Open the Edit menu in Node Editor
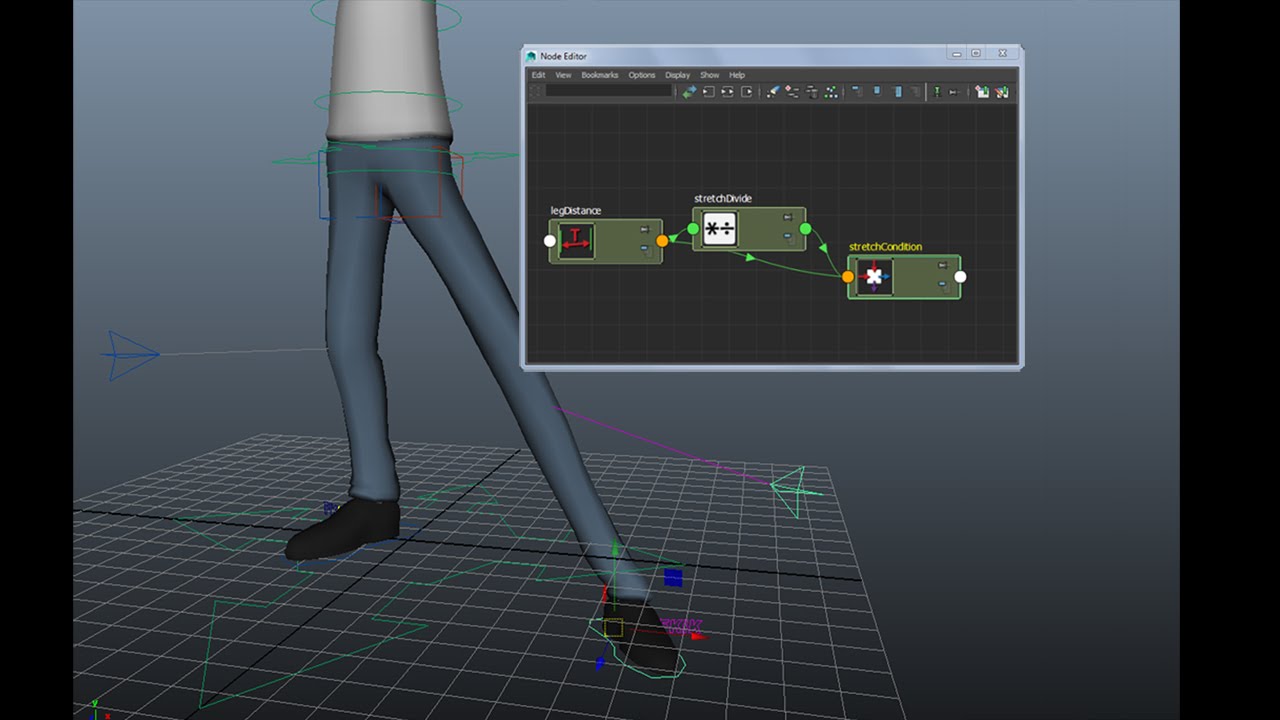 click(x=538, y=75)
